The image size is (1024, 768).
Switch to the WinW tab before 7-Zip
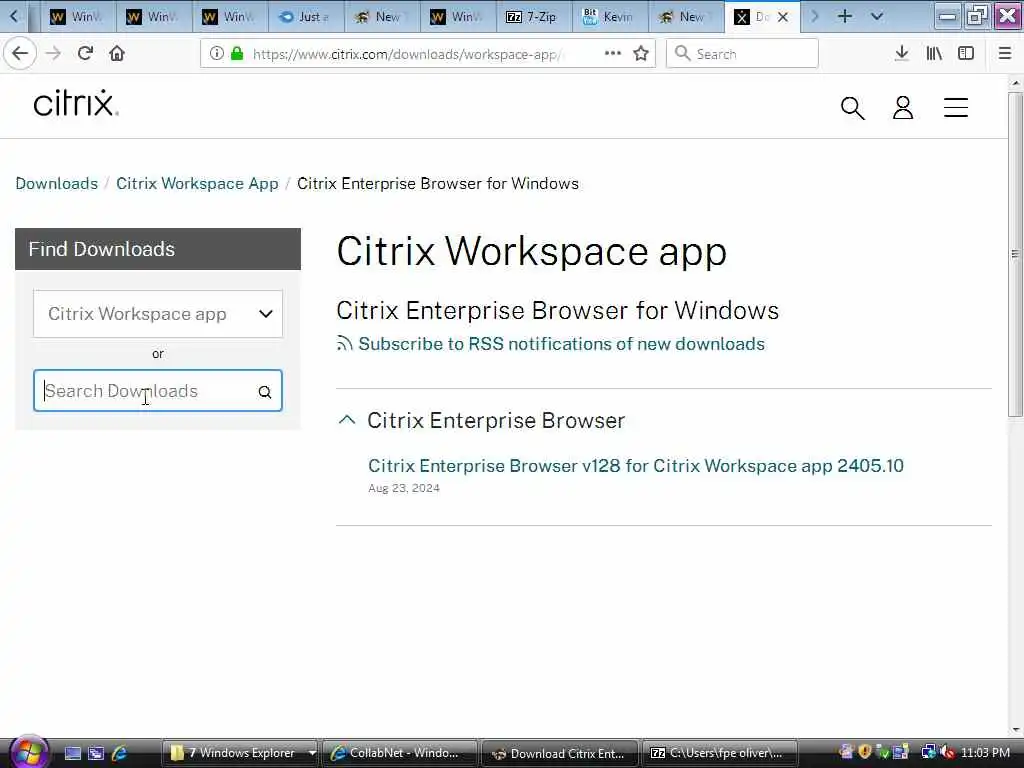(458, 17)
